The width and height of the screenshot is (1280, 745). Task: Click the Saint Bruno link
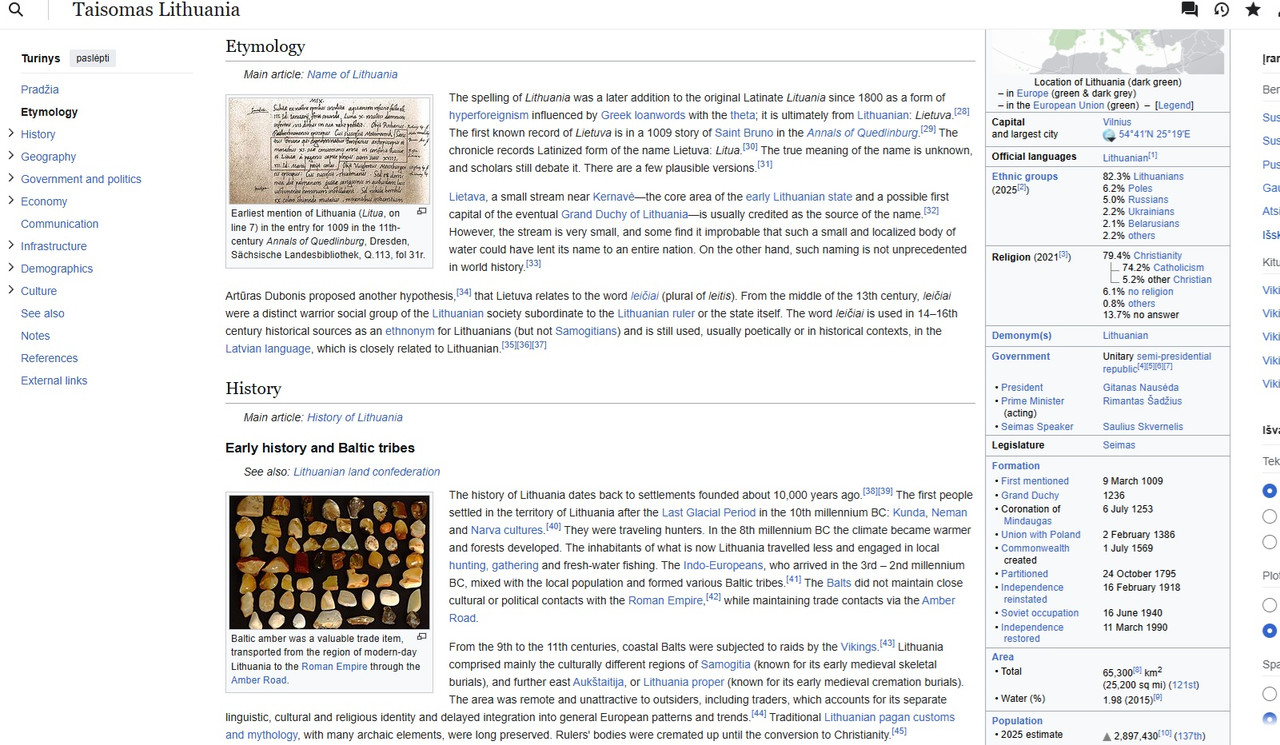744,133
